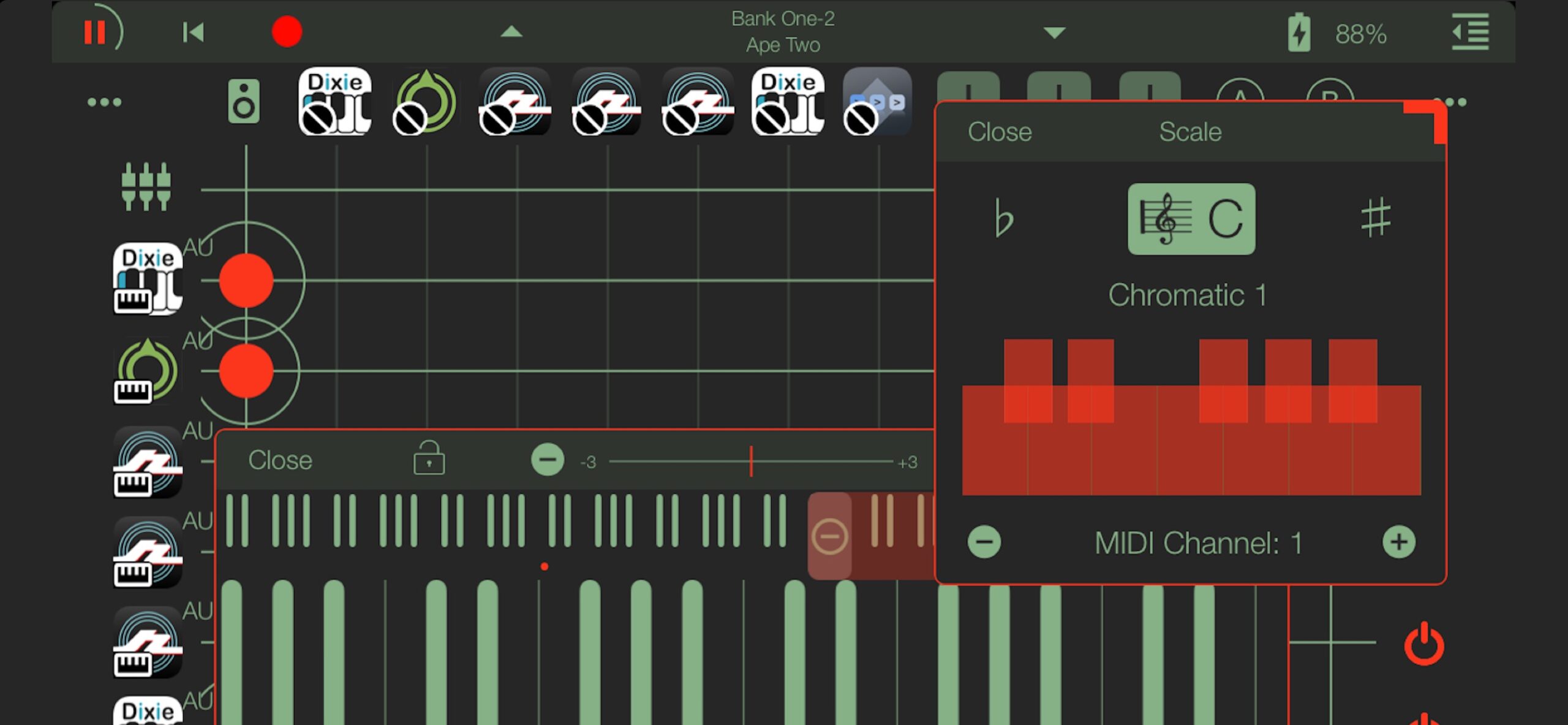Screen dimensions: 1568x725
Task: Open the green knob keyboard input in left column
Action: 147,371
